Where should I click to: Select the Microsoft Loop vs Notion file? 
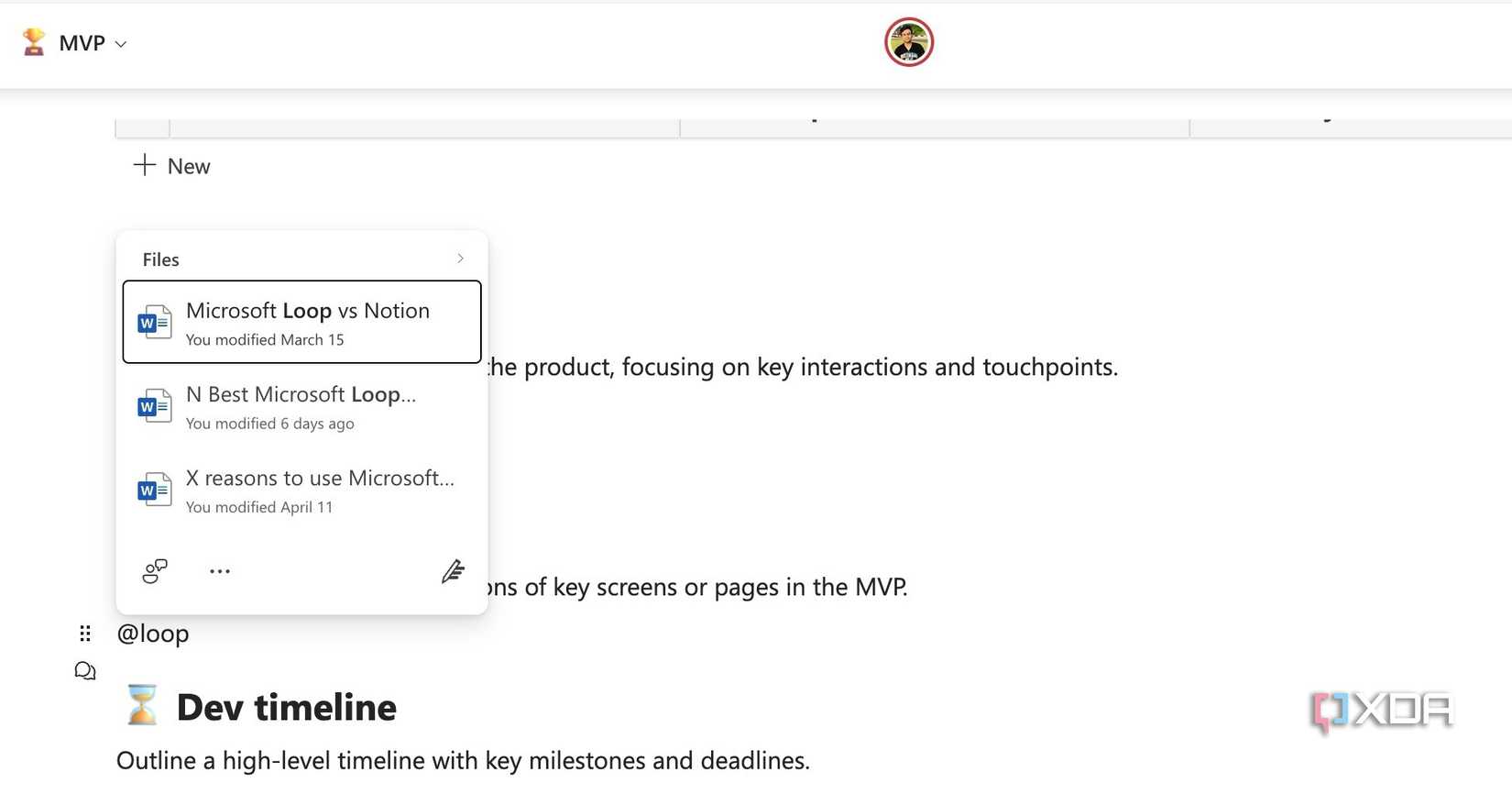coord(301,322)
